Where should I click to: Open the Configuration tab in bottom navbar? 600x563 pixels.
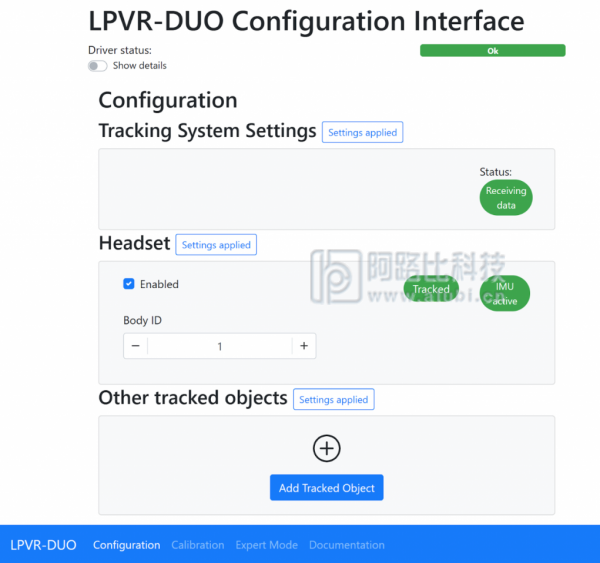[x=127, y=545]
